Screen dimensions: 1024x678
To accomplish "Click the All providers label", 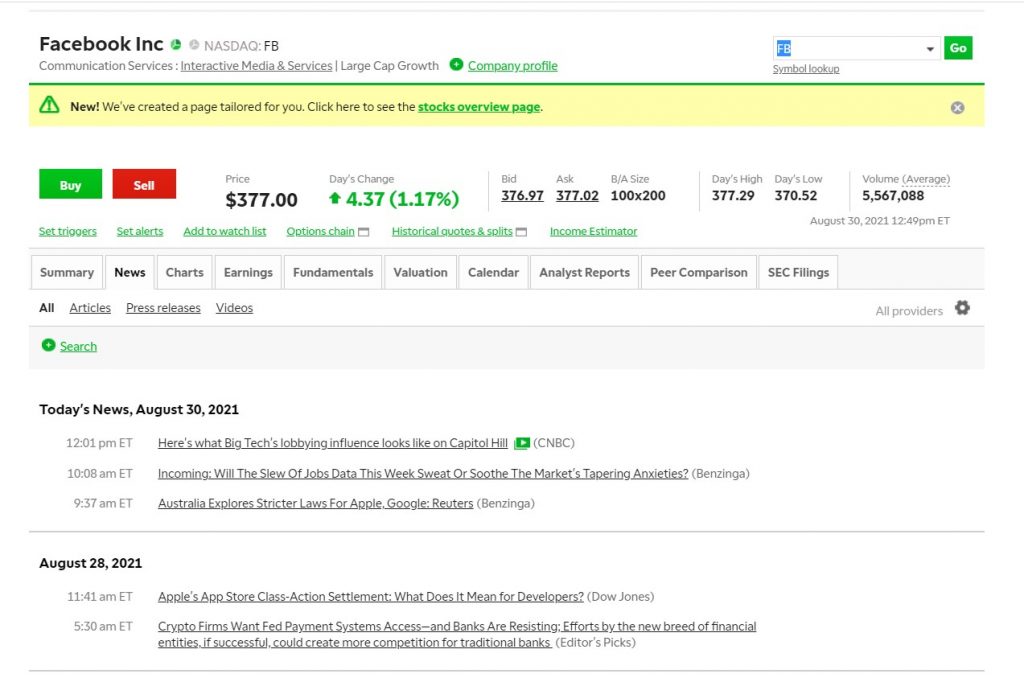I will 909,311.
